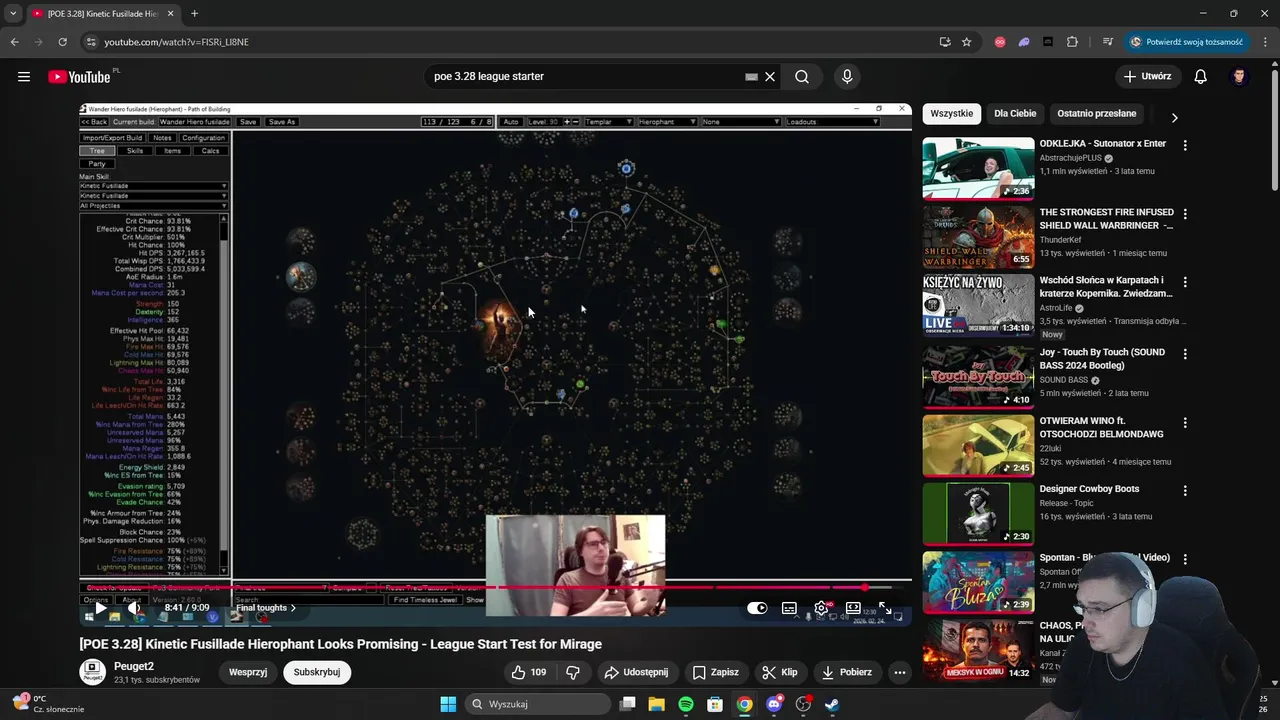
Task: Open the Windows Start menu
Action: click(x=448, y=704)
